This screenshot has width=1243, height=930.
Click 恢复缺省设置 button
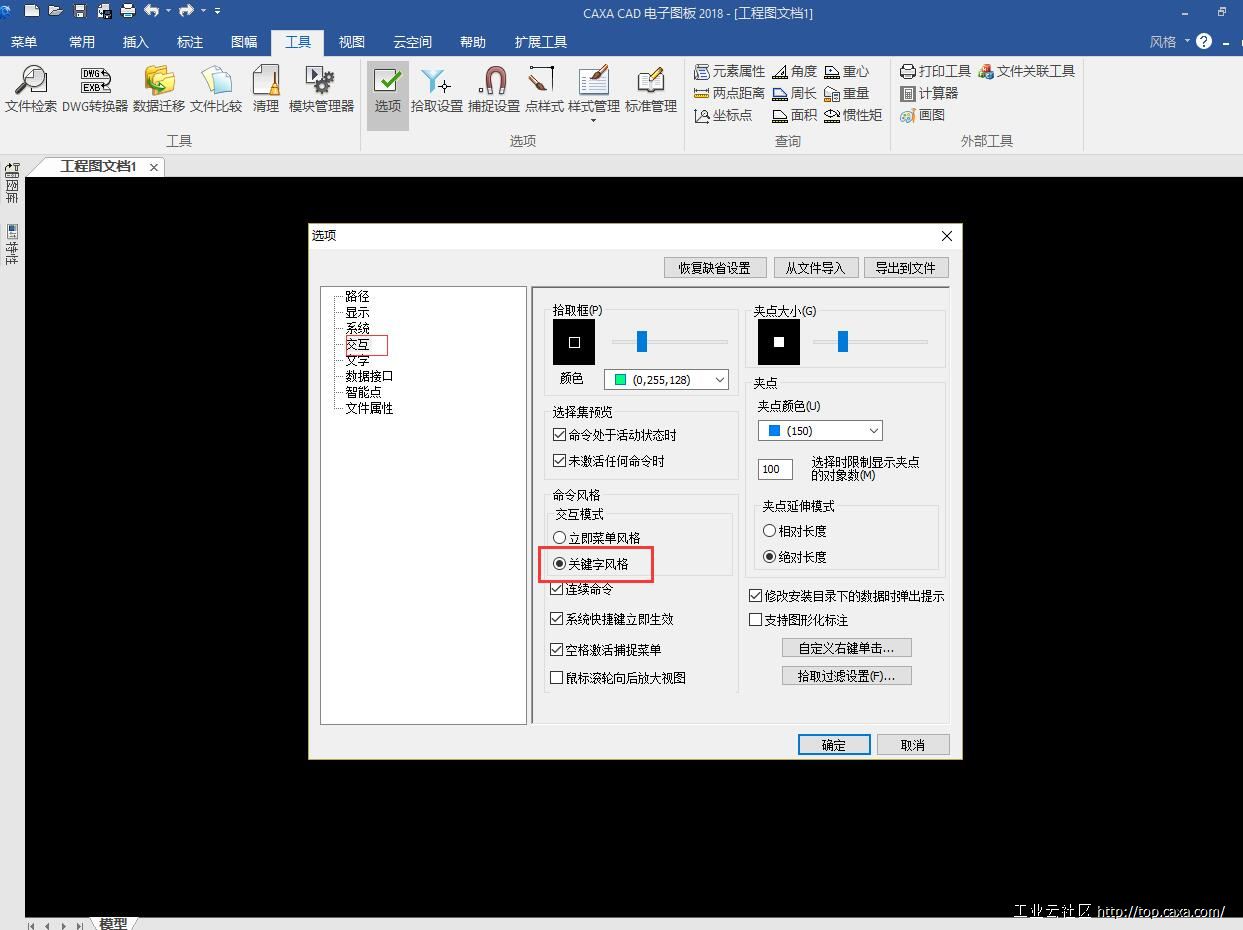tap(715, 268)
